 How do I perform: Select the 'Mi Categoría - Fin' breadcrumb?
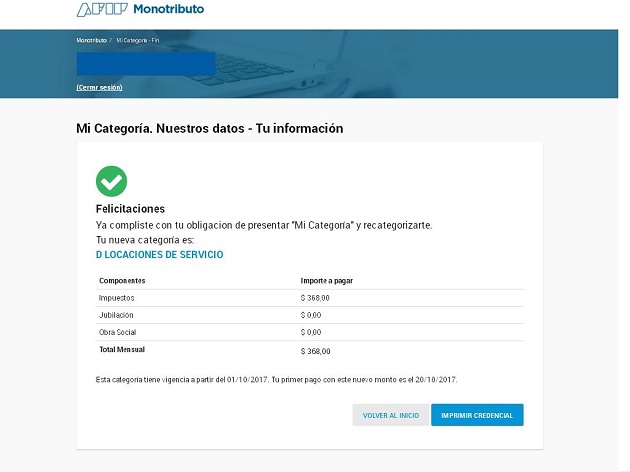click(x=136, y=41)
